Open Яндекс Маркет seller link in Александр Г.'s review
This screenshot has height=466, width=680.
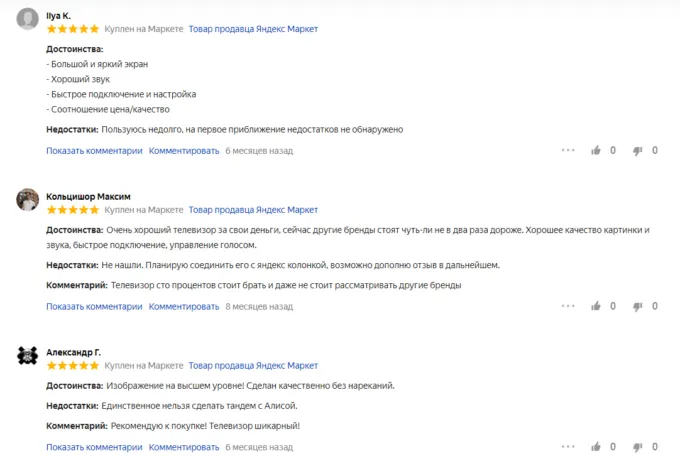click(x=253, y=366)
